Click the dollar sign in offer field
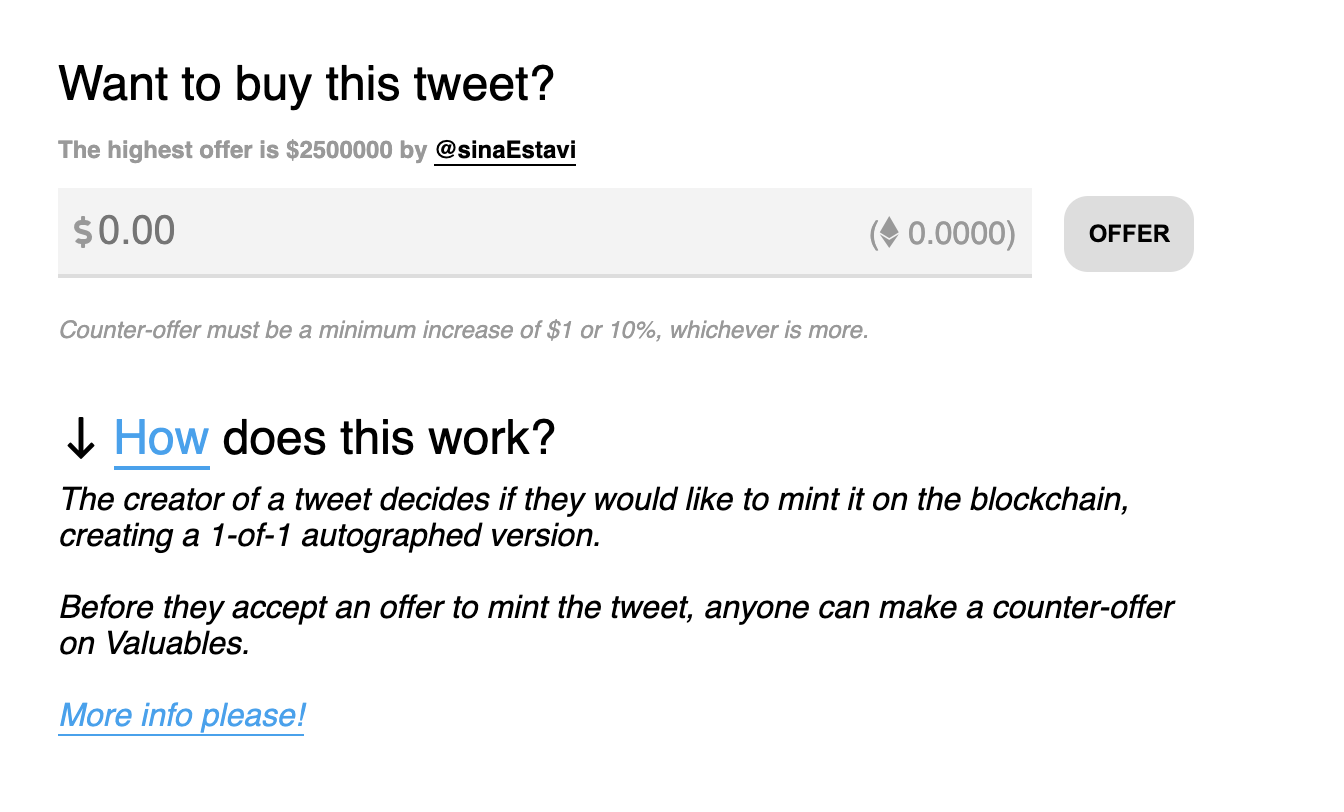 point(83,233)
